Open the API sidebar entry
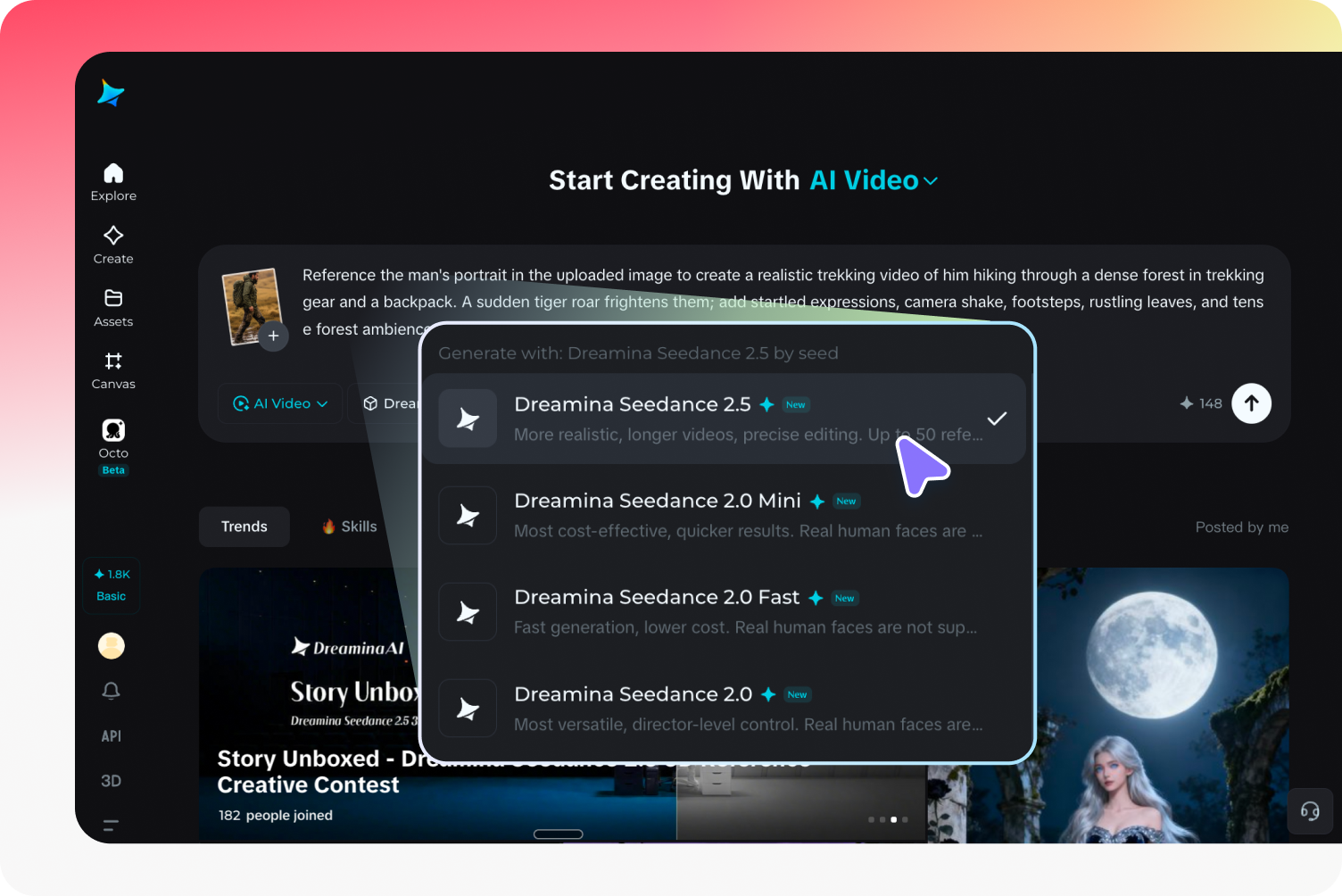Screen dimensions: 1342x896 [112, 736]
